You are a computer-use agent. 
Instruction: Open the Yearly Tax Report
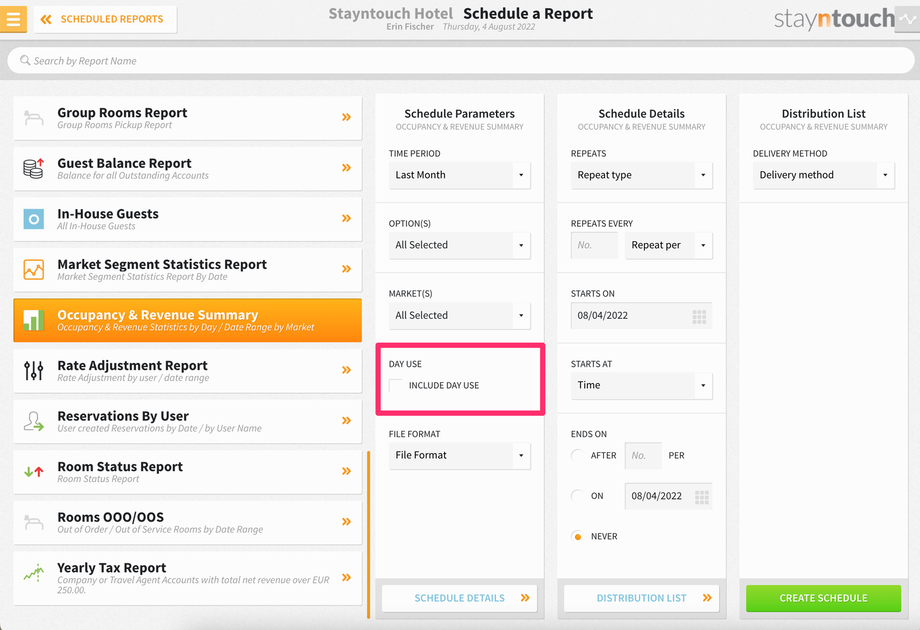coord(187,578)
